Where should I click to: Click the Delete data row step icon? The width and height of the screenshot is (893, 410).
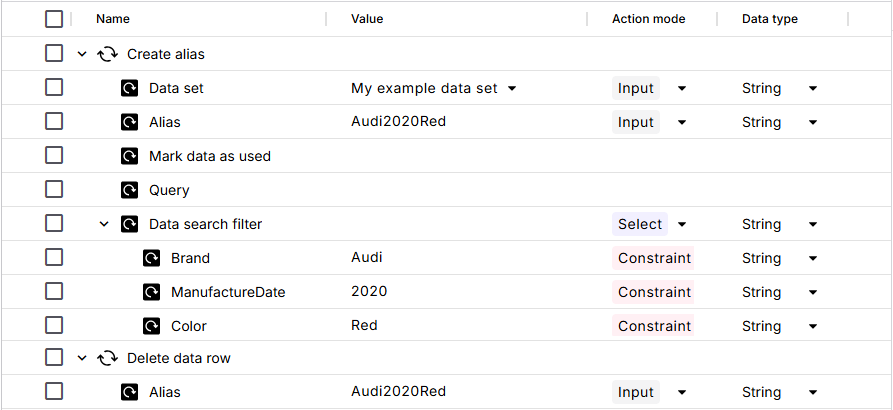[x=108, y=358]
